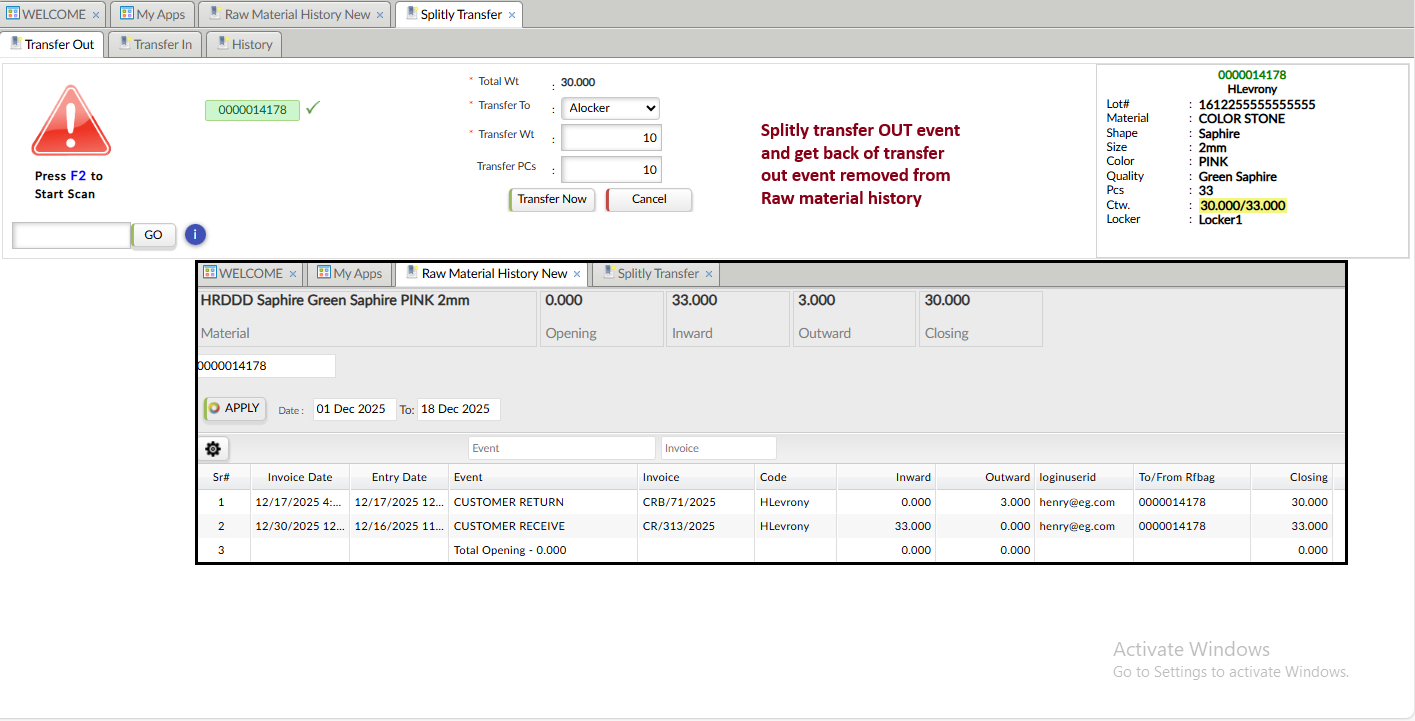The width and height of the screenshot is (1415, 721).
Task: Click the green checkmark next to 0000014178
Action: pyautogui.click(x=313, y=108)
